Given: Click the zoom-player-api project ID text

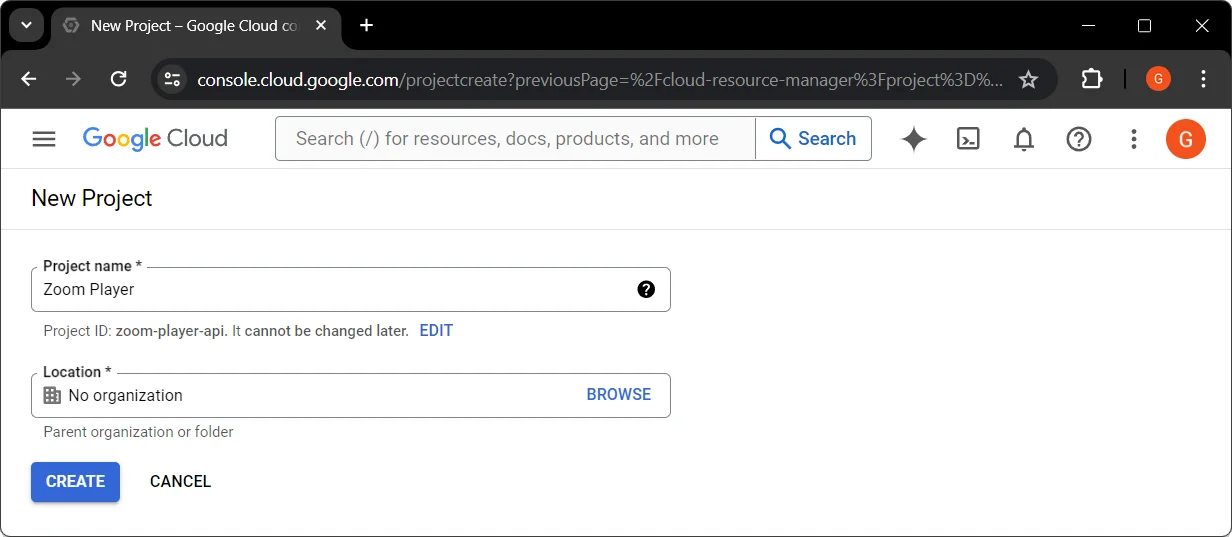Looking at the screenshot, I should tap(169, 331).
